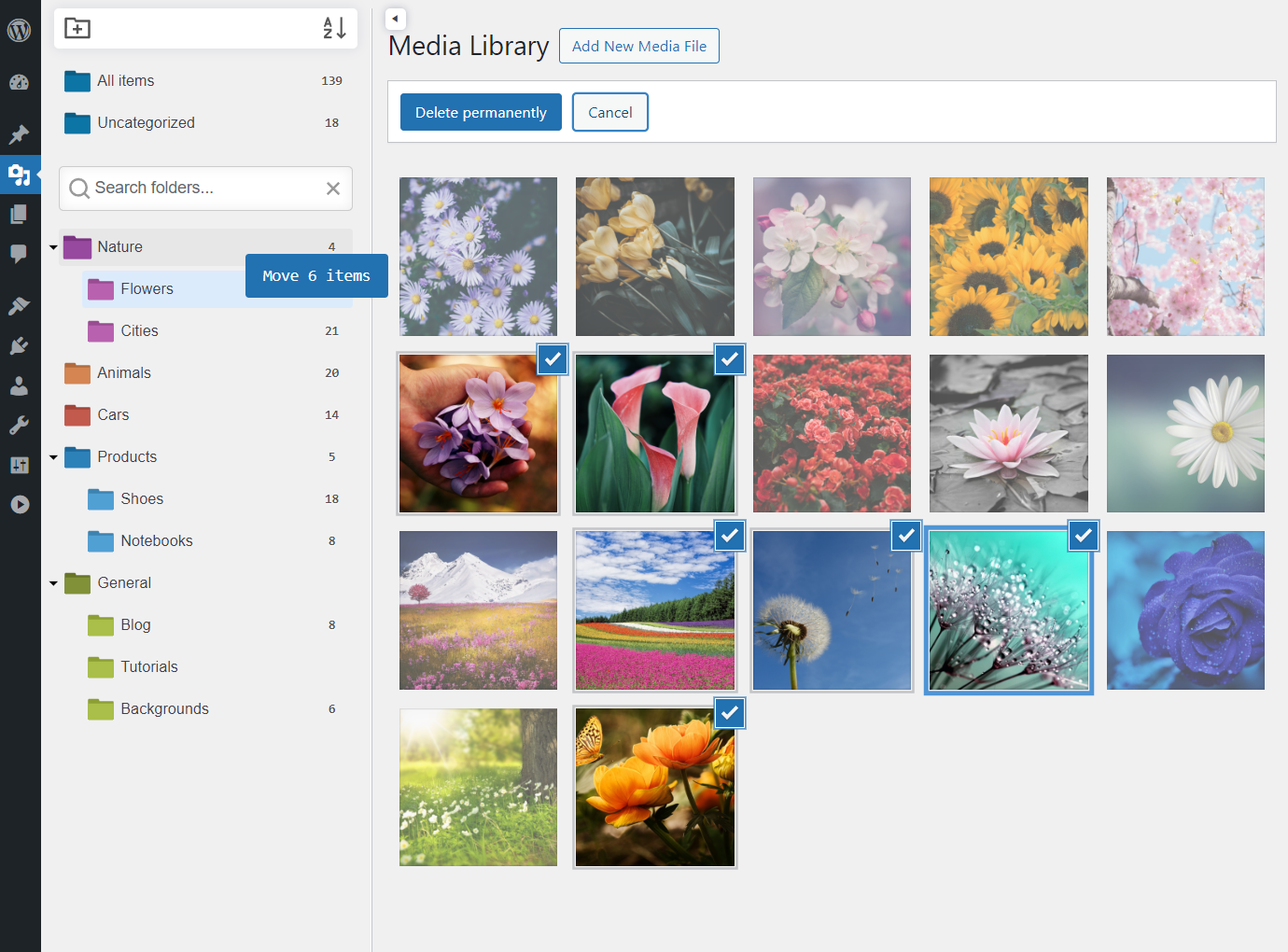
Task: Uncheck the orange flowers butterfly image
Action: click(730, 713)
